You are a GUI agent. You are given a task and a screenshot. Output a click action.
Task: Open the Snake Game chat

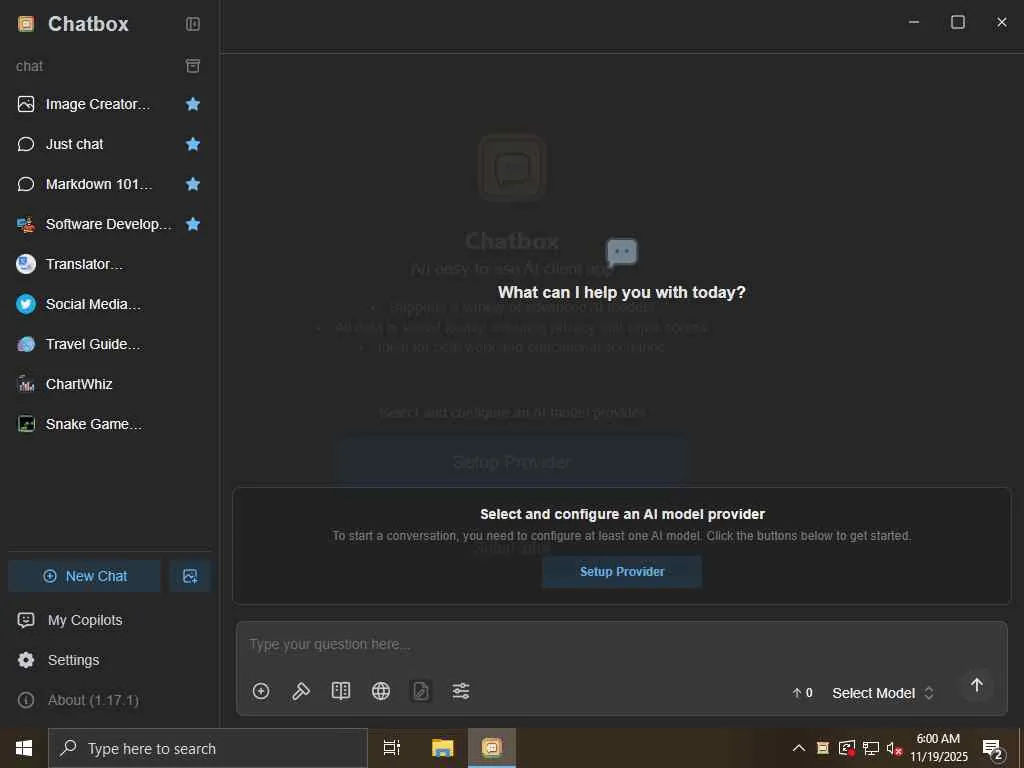point(108,424)
